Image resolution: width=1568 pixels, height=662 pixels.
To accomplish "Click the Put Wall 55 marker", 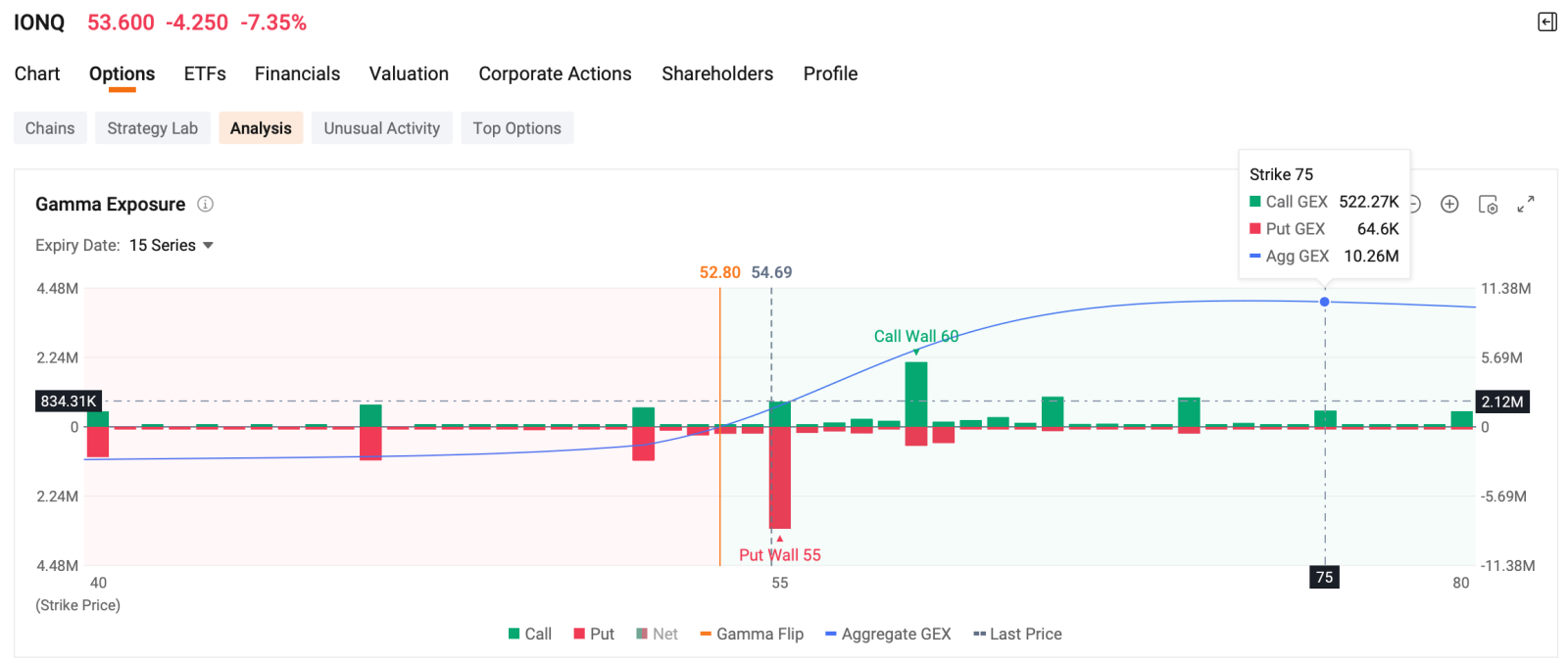I will (780, 554).
